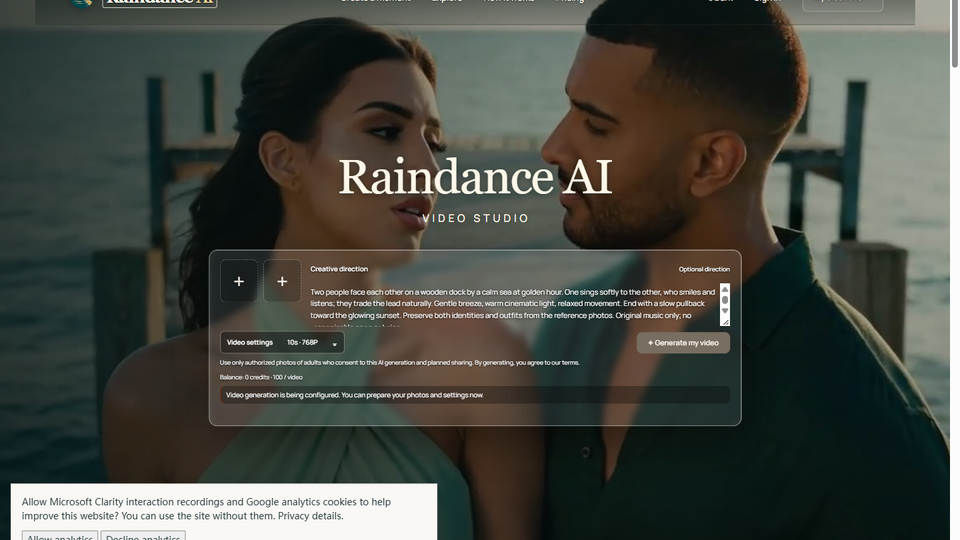Click 'Optional direction' label

tap(704, 269)
